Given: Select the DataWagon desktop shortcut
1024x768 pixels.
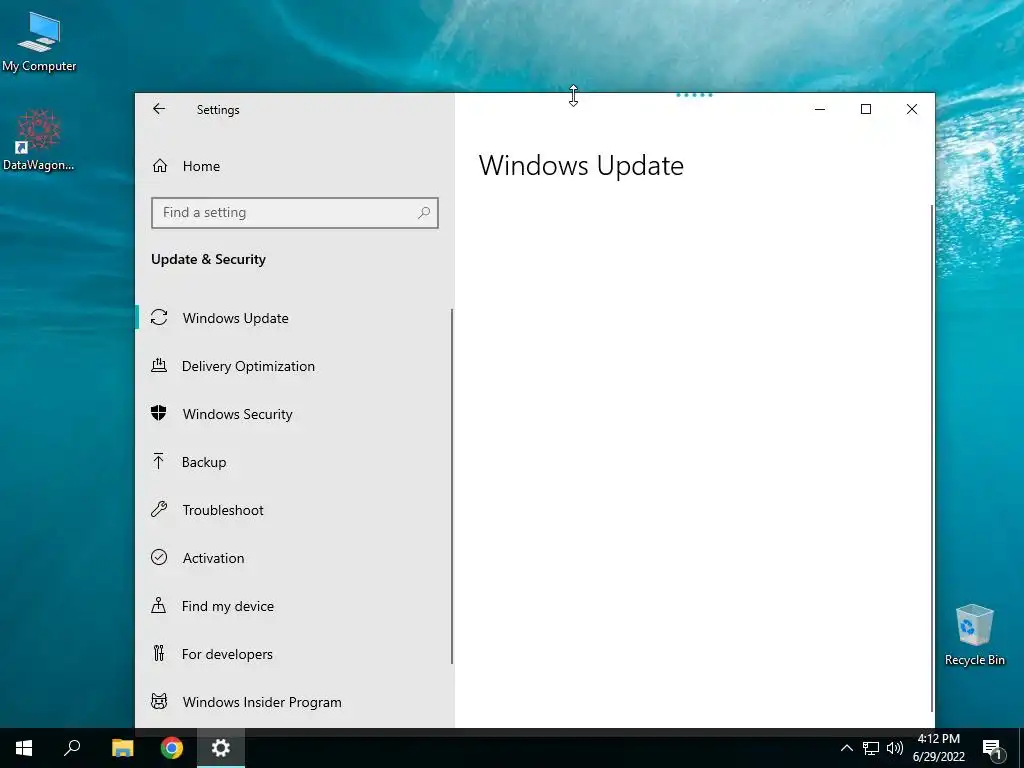Looking at the screenshot, I should (39, 140).
